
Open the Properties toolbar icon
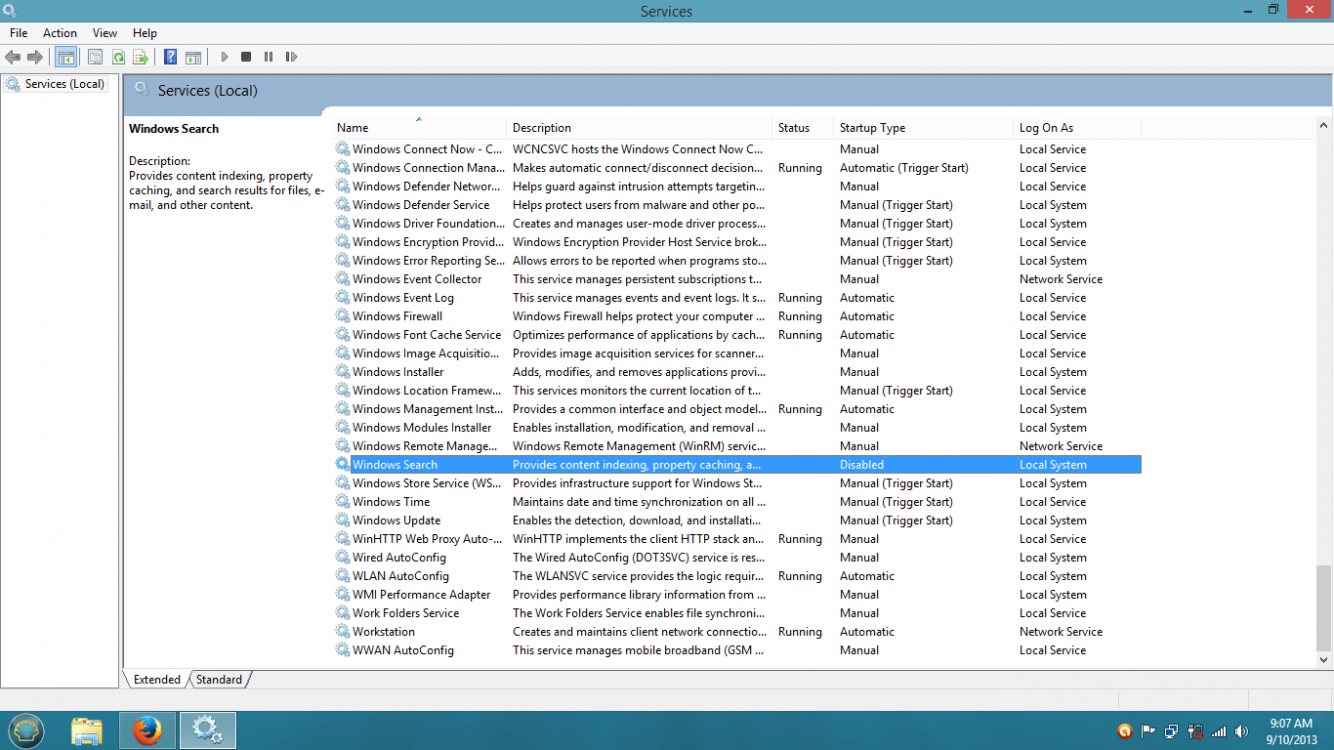(95, 57)
